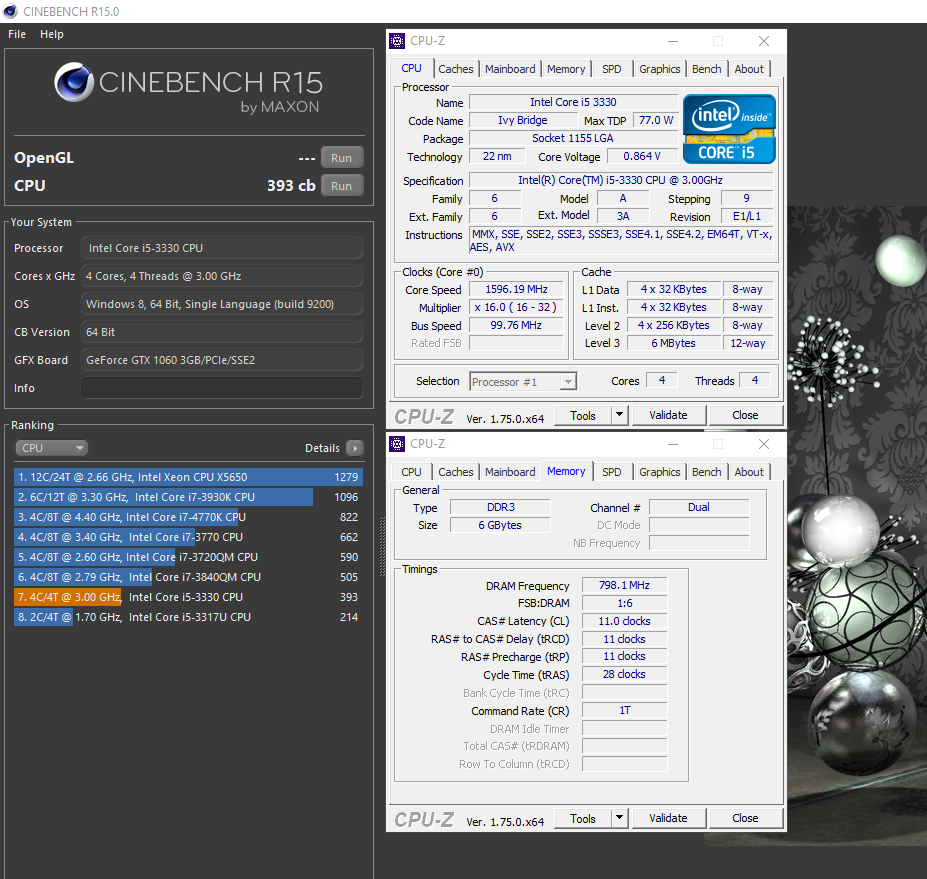Switch to CPU tab in bottom CPU-Z window
The height and width of the screenshot is (879, 927).
(411, 472)
